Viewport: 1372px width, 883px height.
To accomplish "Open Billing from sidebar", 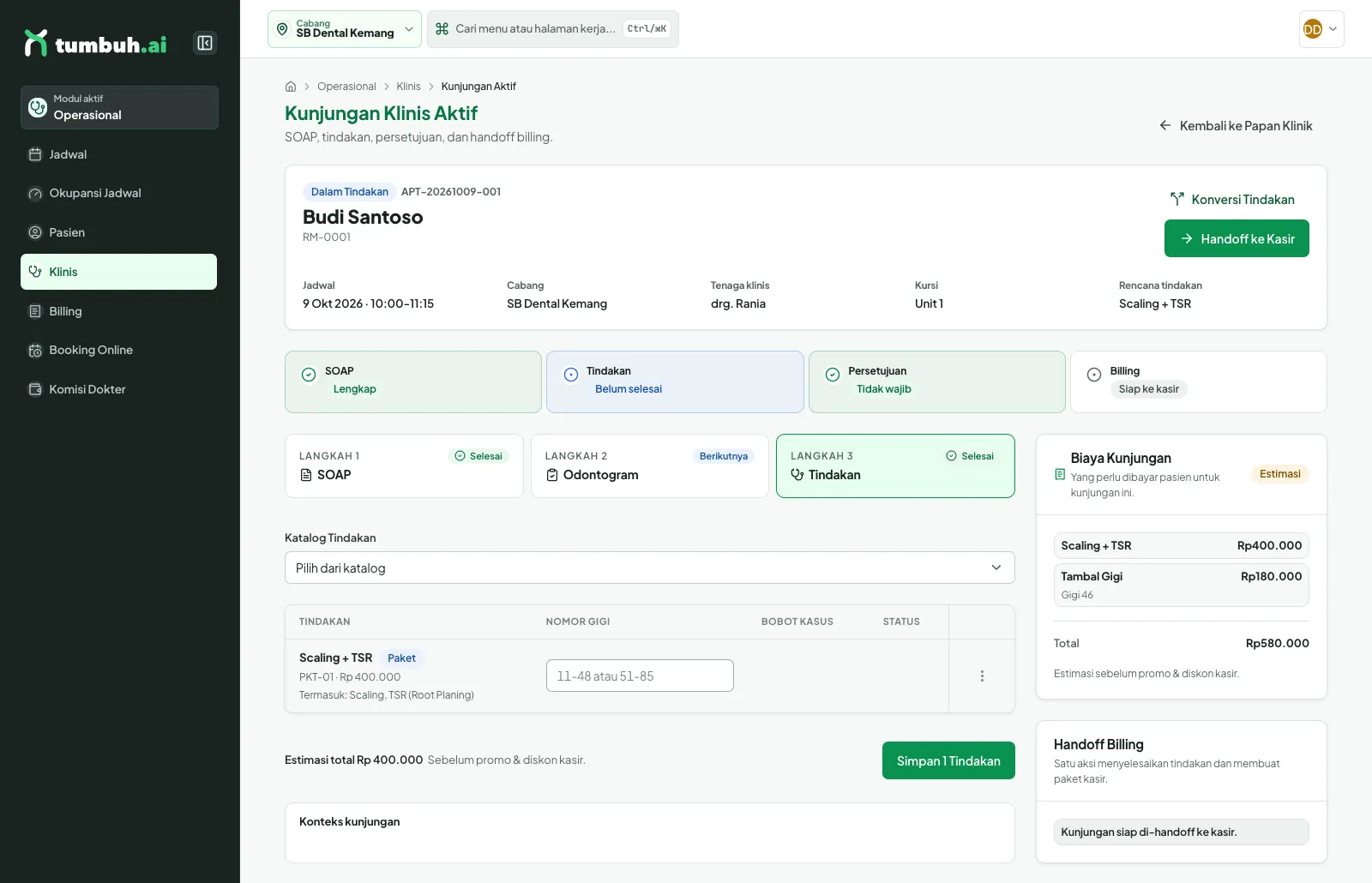I will point(119,311).
